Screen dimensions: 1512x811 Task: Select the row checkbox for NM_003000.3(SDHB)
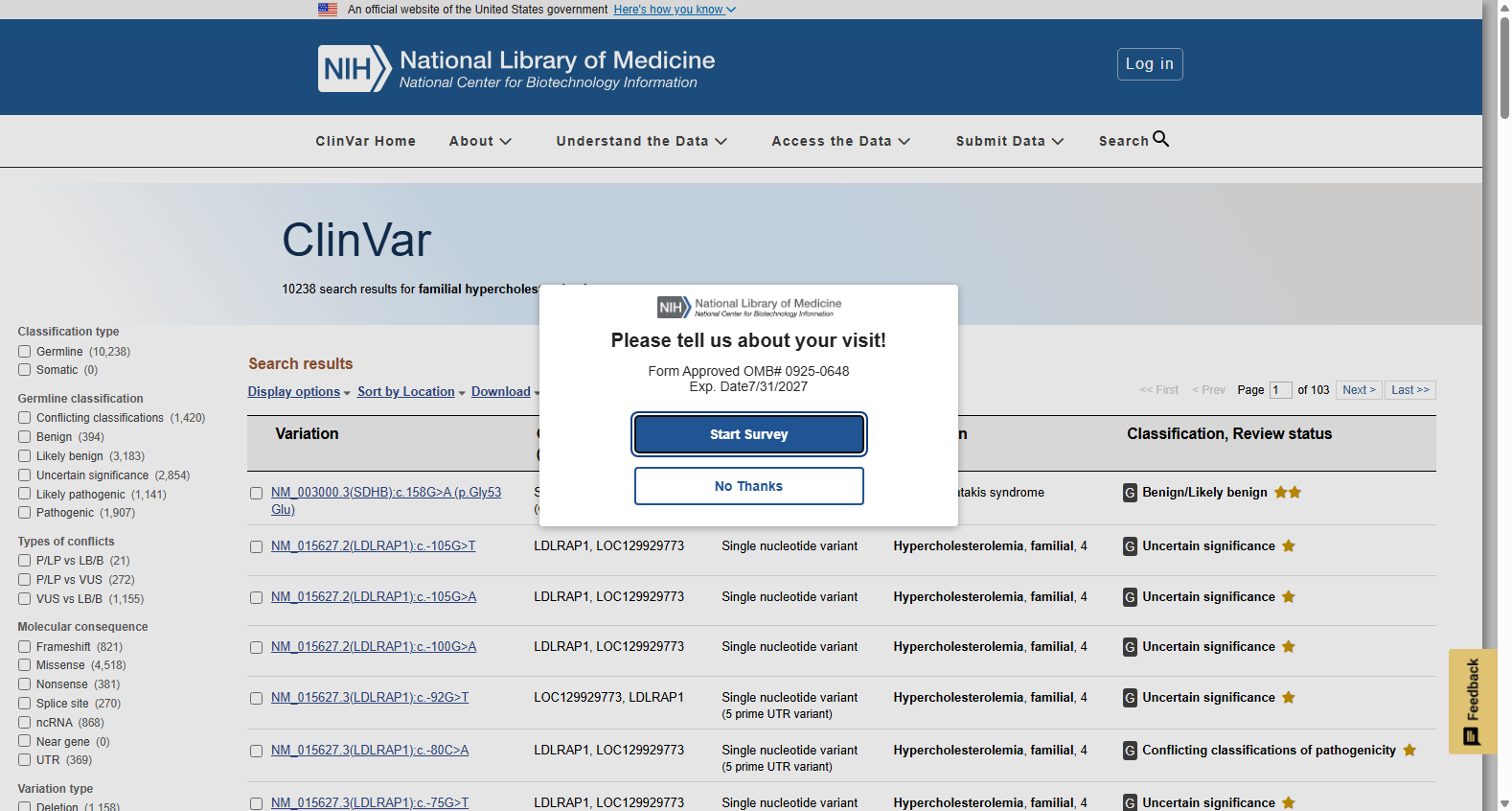(256, 494)
